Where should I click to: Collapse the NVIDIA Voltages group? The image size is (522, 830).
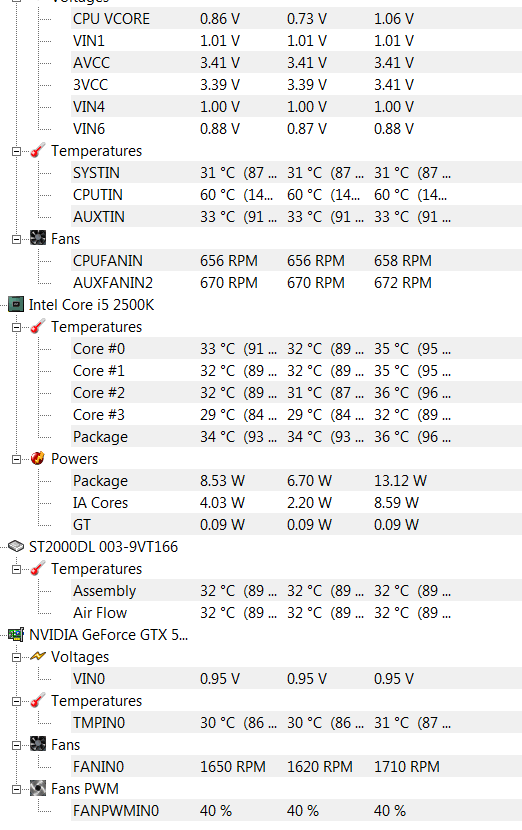coord(16,657)
